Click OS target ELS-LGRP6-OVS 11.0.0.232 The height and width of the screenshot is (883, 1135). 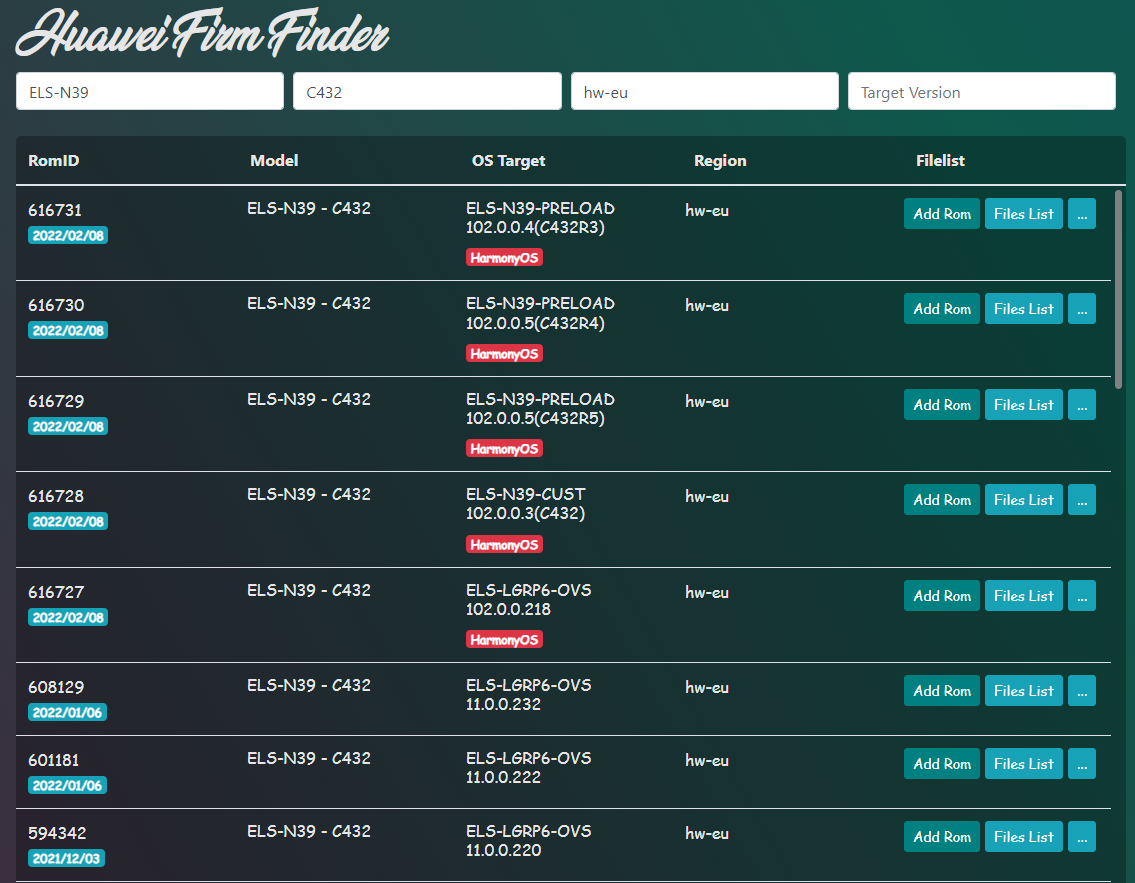click(528, 695)
